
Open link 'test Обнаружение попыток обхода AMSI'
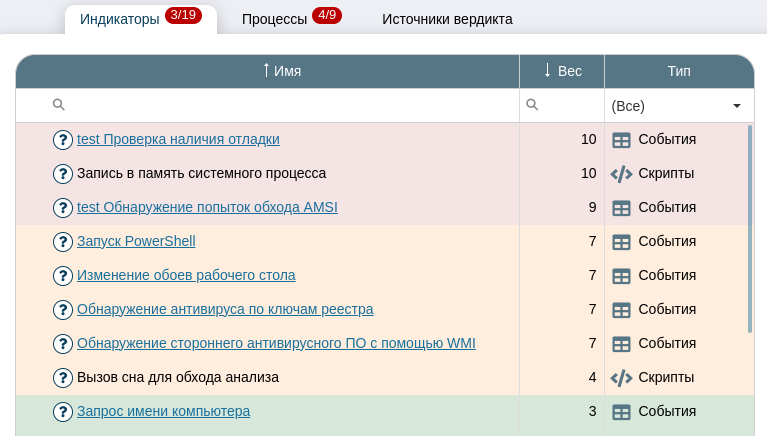tap(207, 208)
